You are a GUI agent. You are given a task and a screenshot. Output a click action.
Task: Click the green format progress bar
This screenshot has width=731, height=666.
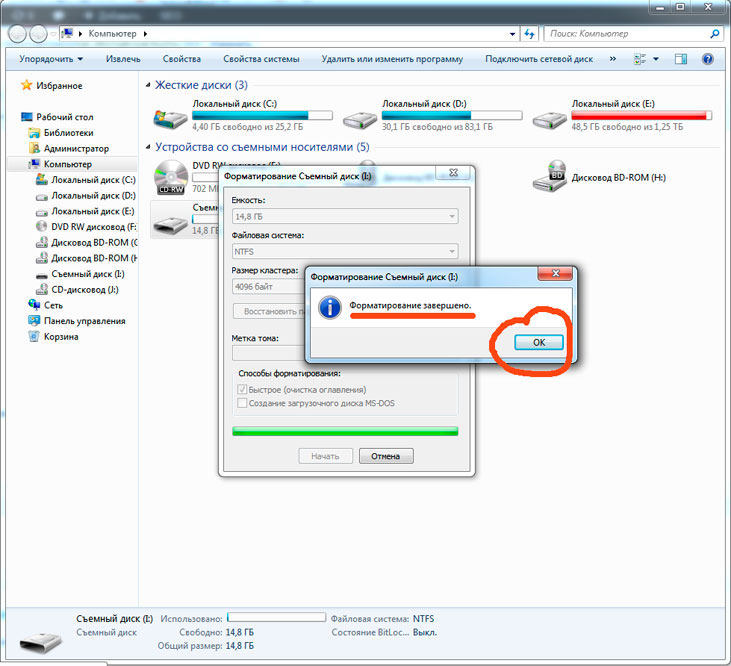tap(345, 431)
